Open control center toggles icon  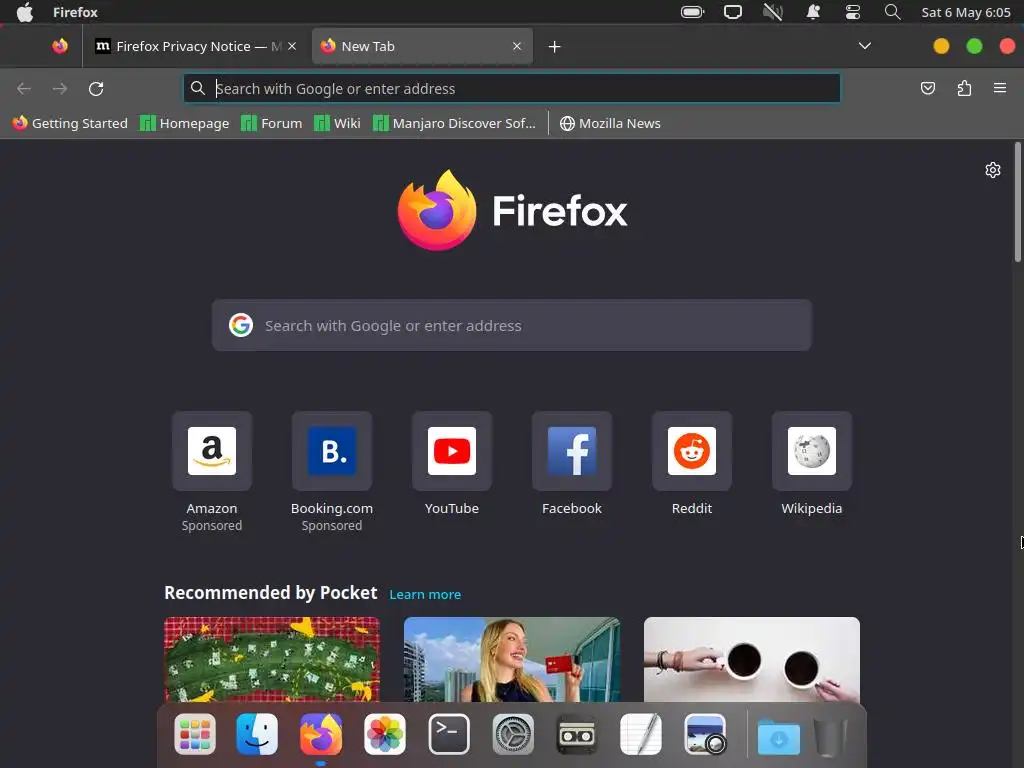pos(853,12)
